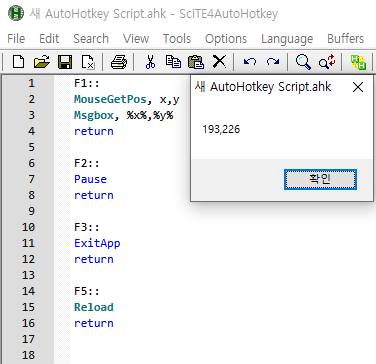The image size is (376, 364).
Task: Click the return keyword on line 16
Action: 94,323
